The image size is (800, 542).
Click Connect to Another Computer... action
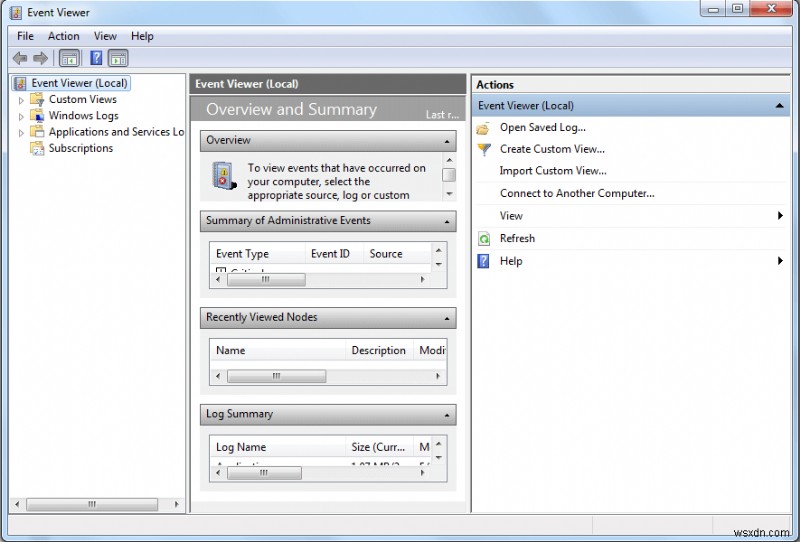(577, 193)
